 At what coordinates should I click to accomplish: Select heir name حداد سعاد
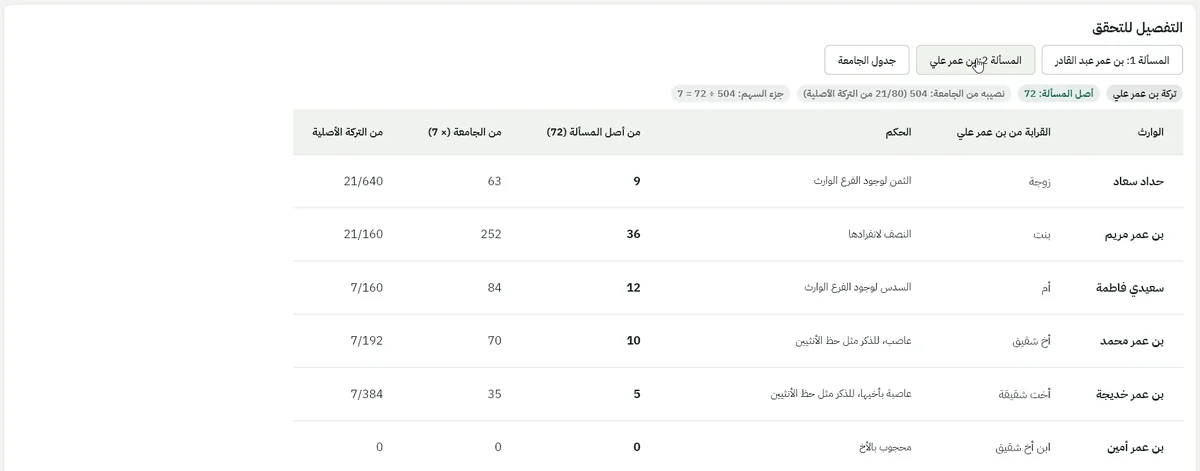tap(1138, 182)
